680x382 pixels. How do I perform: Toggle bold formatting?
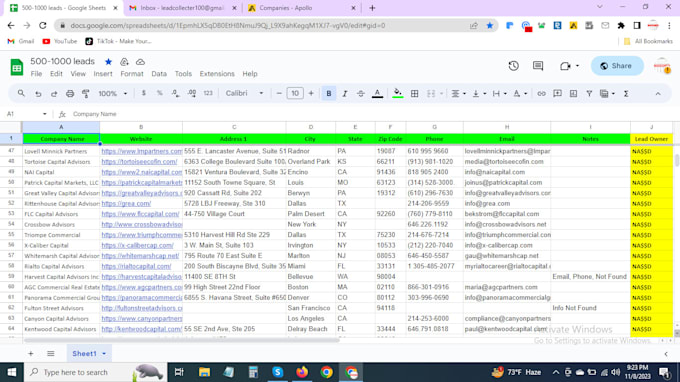click(x=329, y=93)
